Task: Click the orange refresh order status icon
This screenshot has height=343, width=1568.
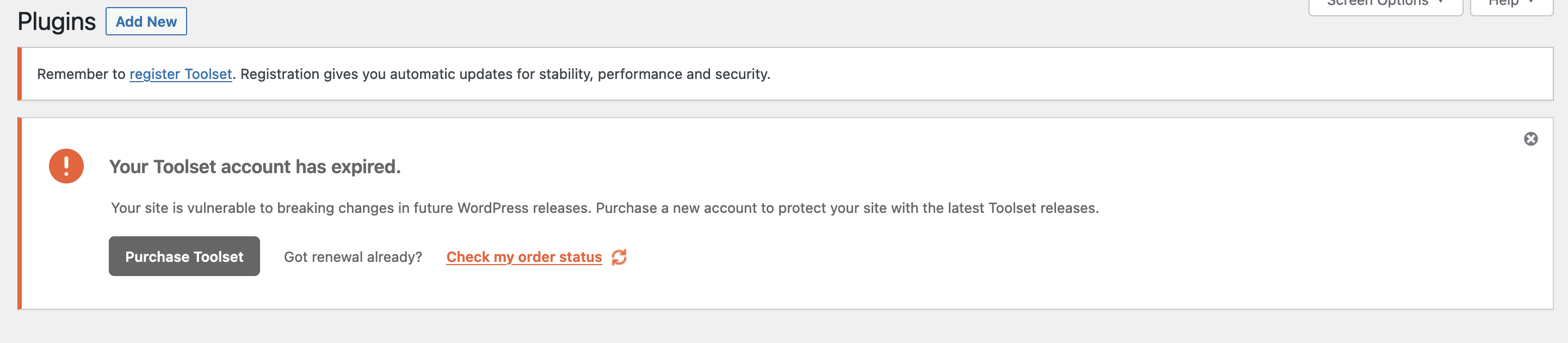Action: (x=619, y=257)
